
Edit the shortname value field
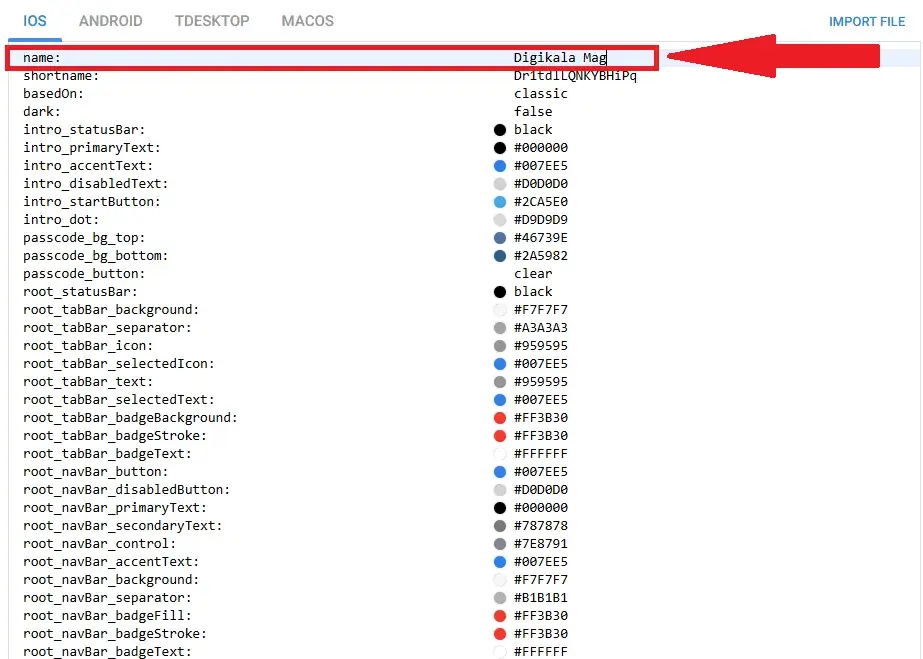click(574, 76)
